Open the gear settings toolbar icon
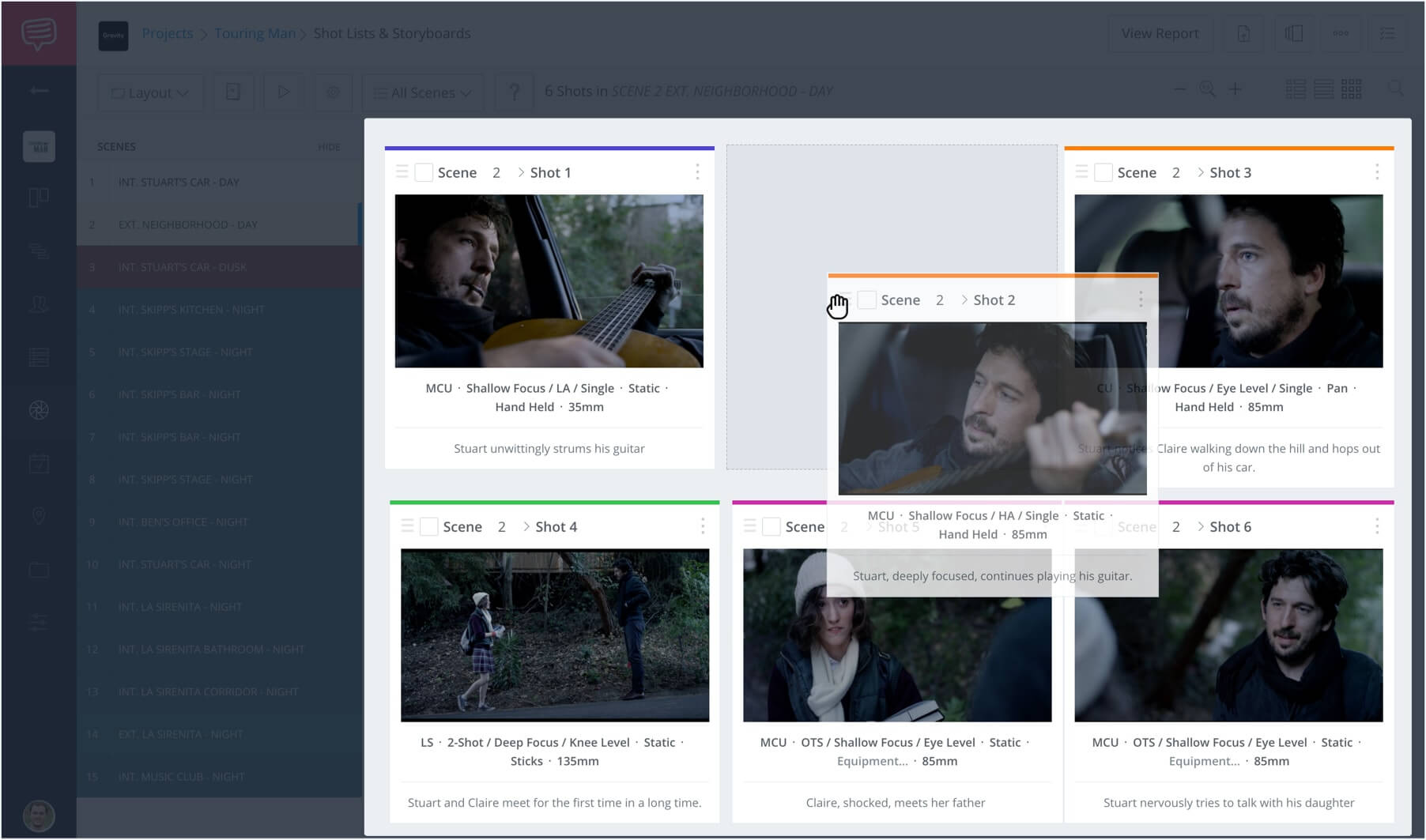 pos(333,92)
